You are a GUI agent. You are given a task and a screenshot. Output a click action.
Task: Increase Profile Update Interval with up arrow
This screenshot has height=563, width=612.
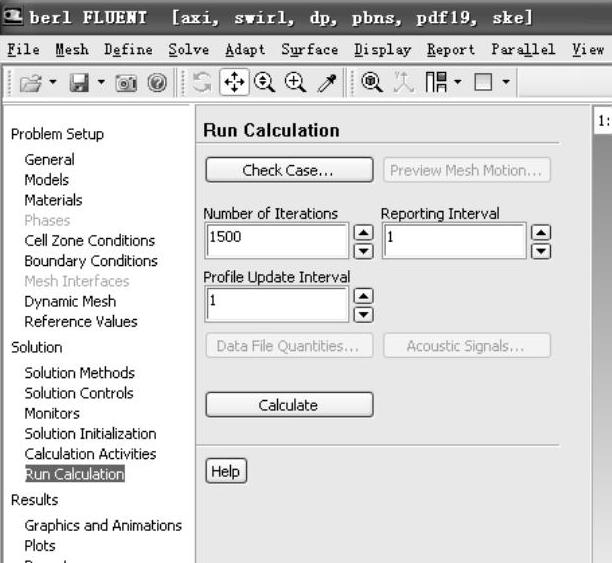364,295
